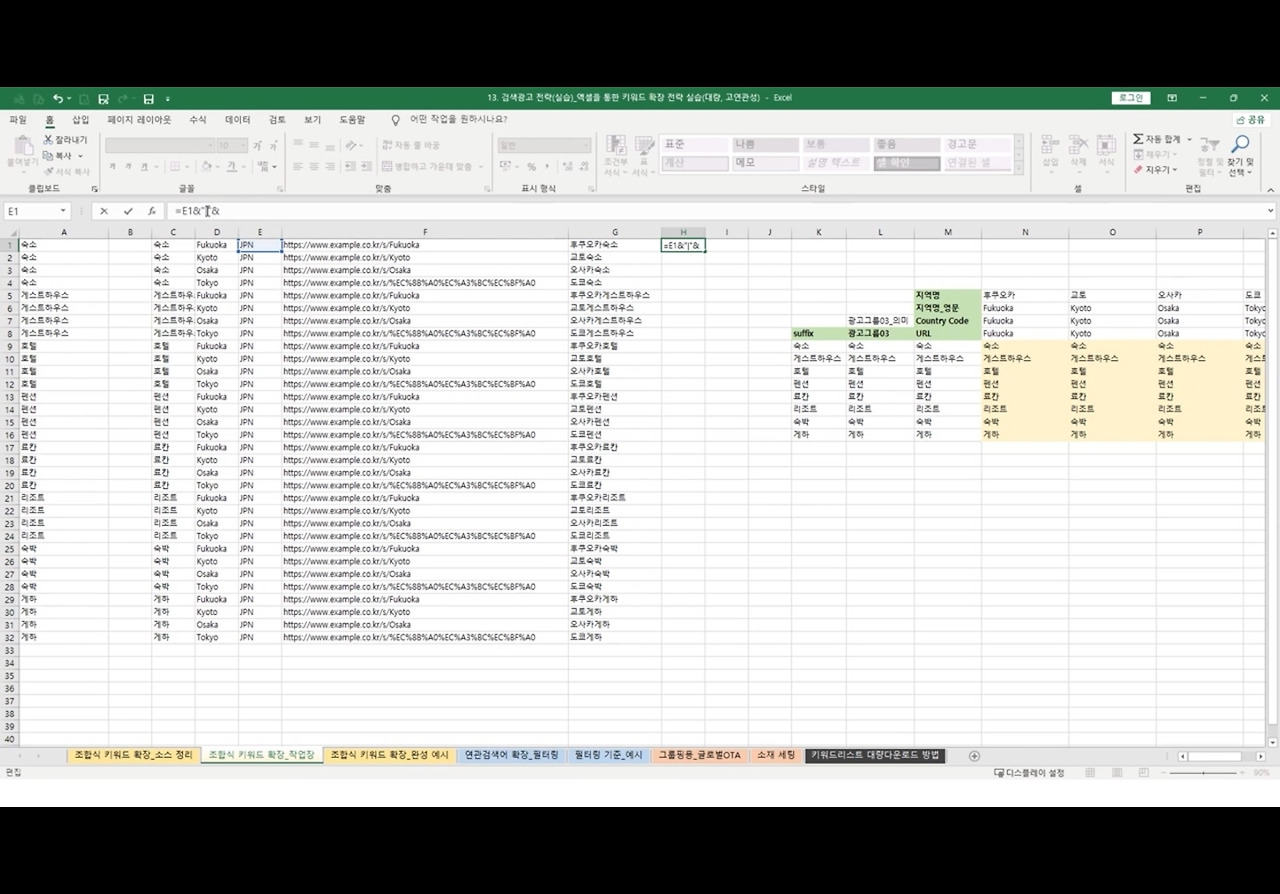Image resolution: width=1280 pixels, height=894 pixels.
Task: Open the File (파일) menu tab
Action: [x=18, y=120]
